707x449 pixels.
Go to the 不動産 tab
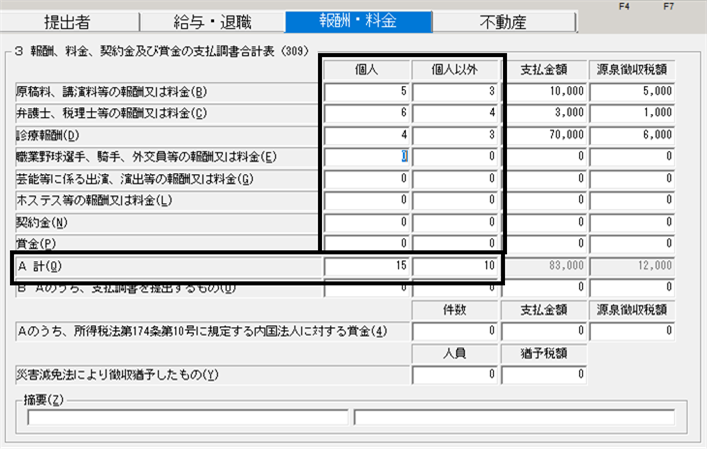tap(504, 22)
